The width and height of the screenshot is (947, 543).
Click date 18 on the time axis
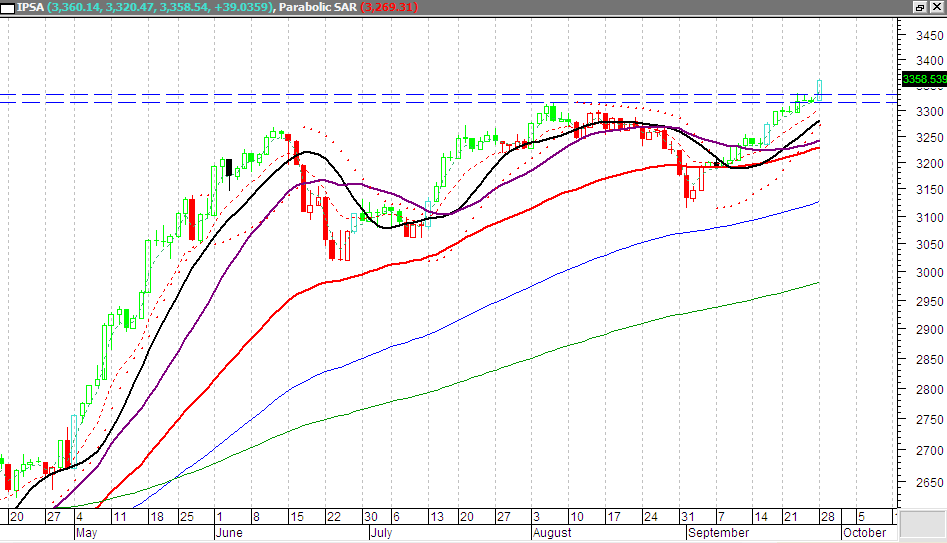pyautogui.click(x=157, y=517)
